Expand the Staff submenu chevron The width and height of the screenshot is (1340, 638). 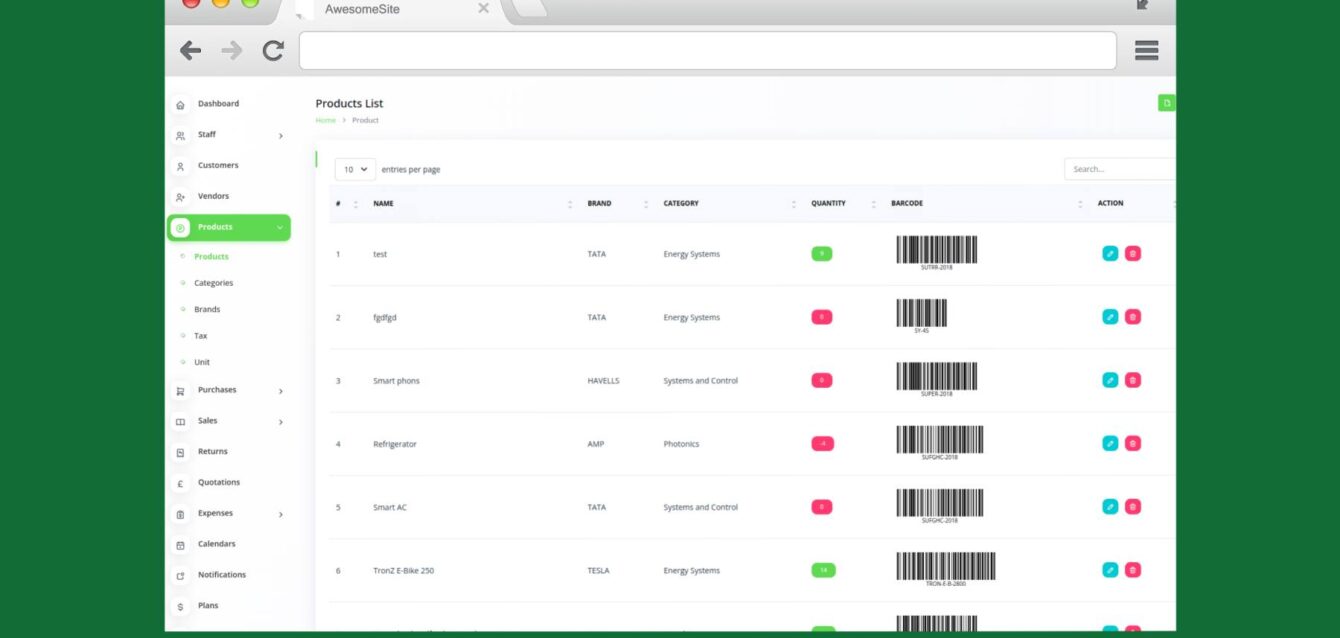click(280, 136)
